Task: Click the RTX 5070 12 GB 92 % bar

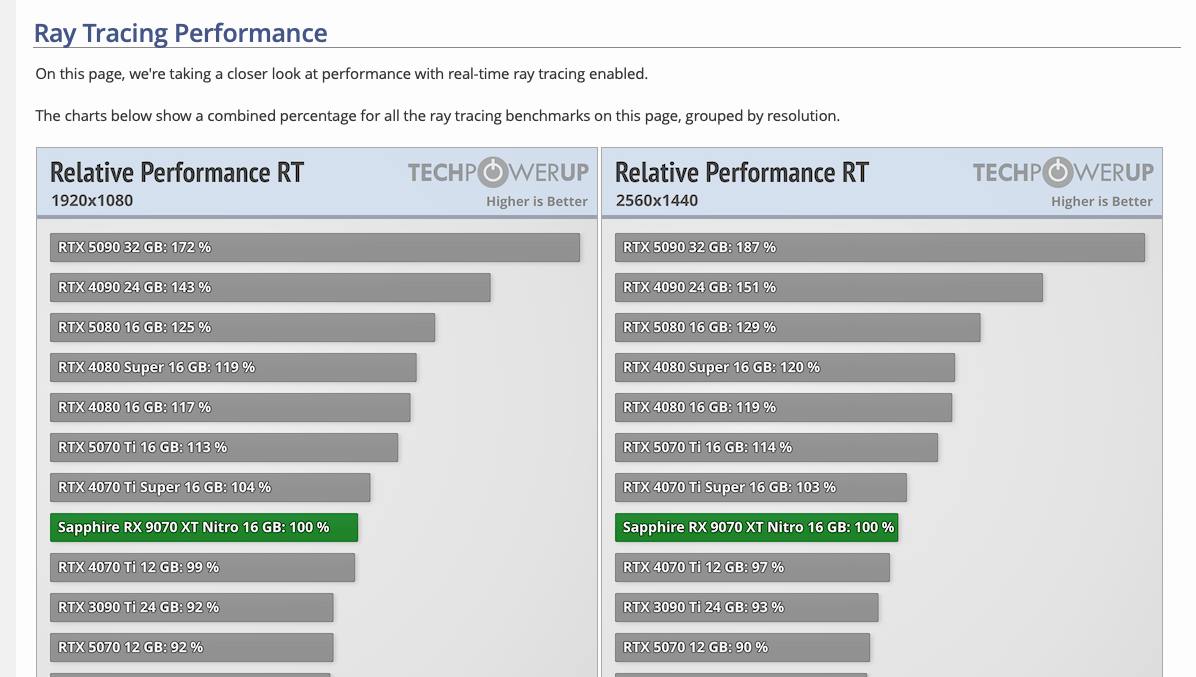Action: pyautogui.click(x=191, y=648)
